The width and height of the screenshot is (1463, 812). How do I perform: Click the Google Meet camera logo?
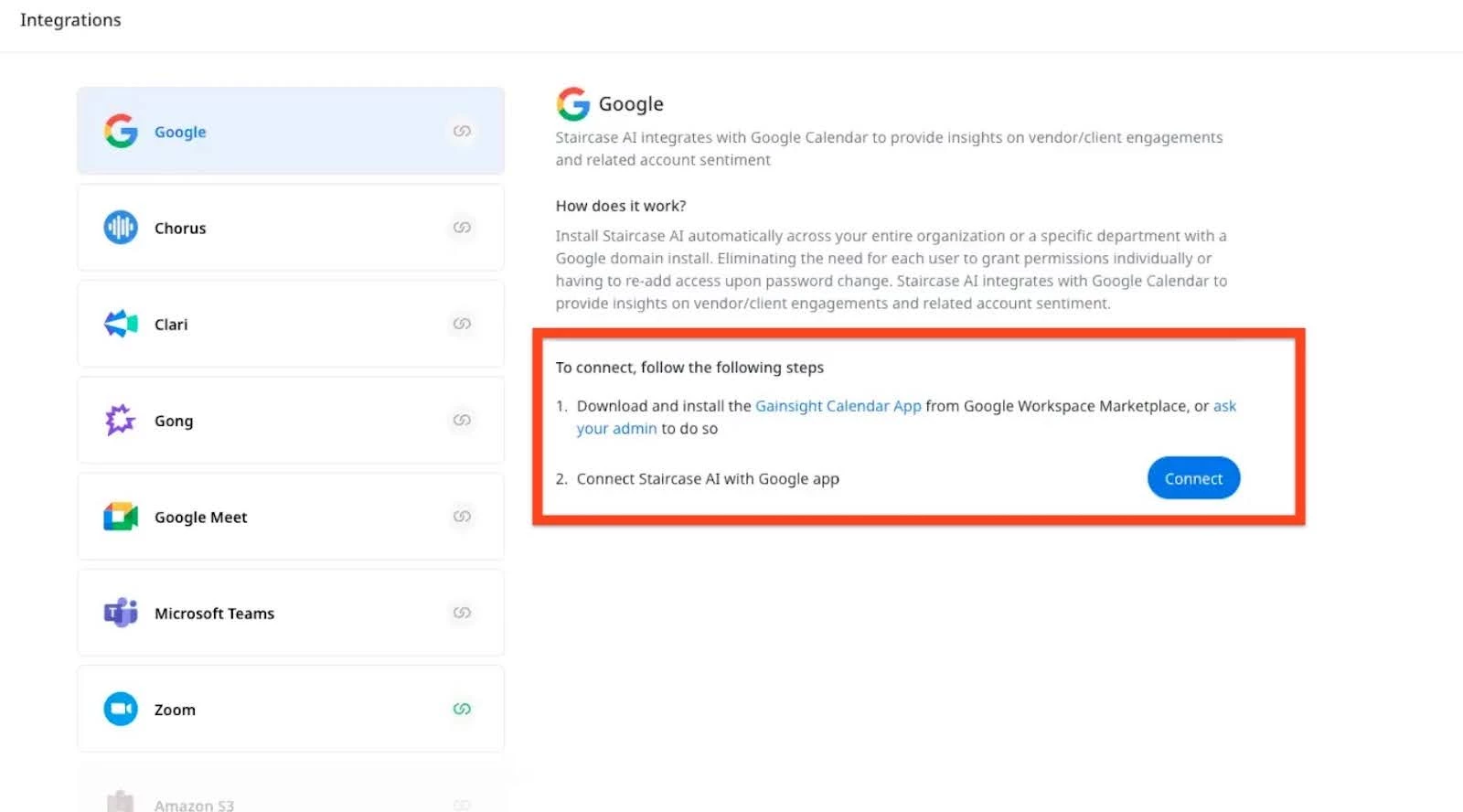click(121, 517)
